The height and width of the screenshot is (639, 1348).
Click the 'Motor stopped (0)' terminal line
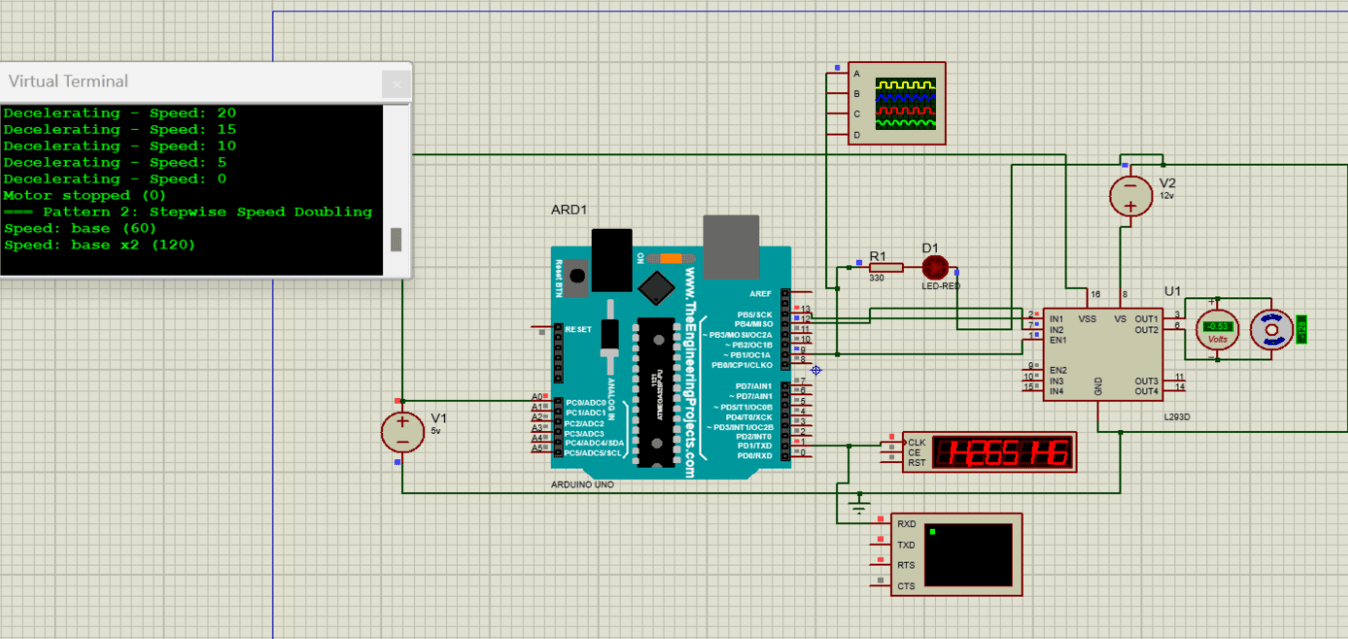point(85,195)
